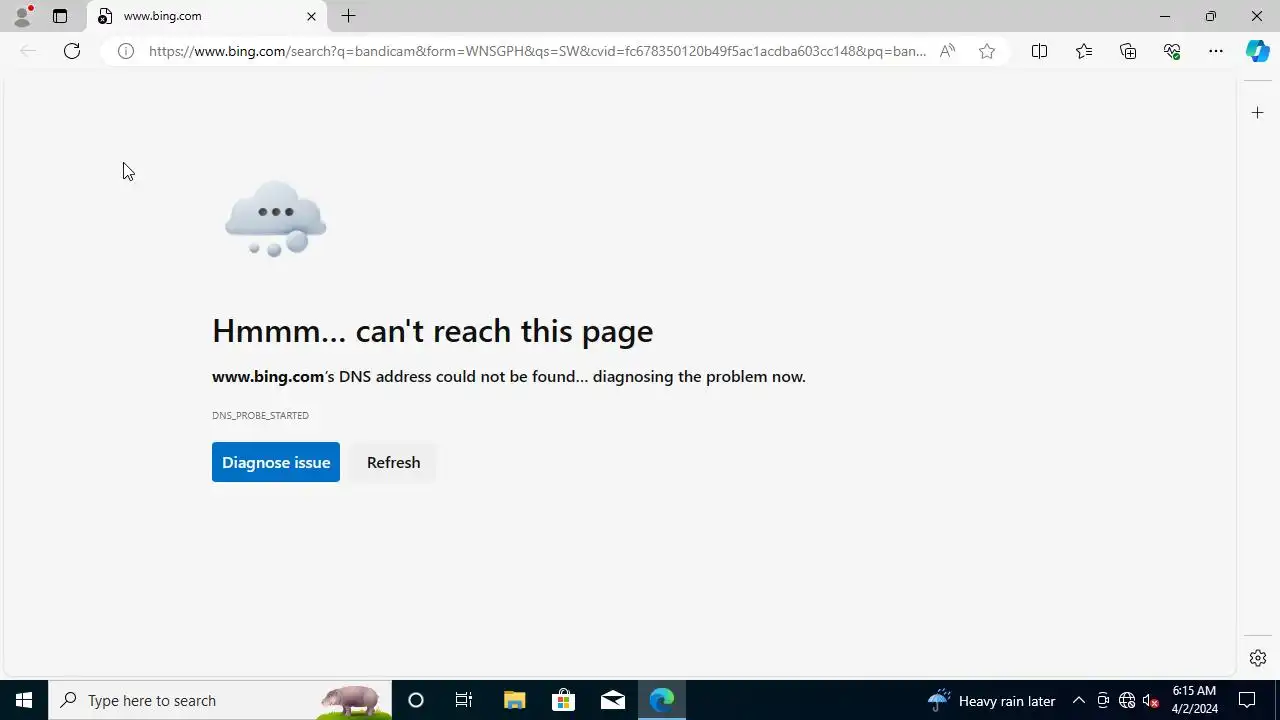Open the Collections icon
Viewport: 1280px width, 720px height.
point(1128,51)
